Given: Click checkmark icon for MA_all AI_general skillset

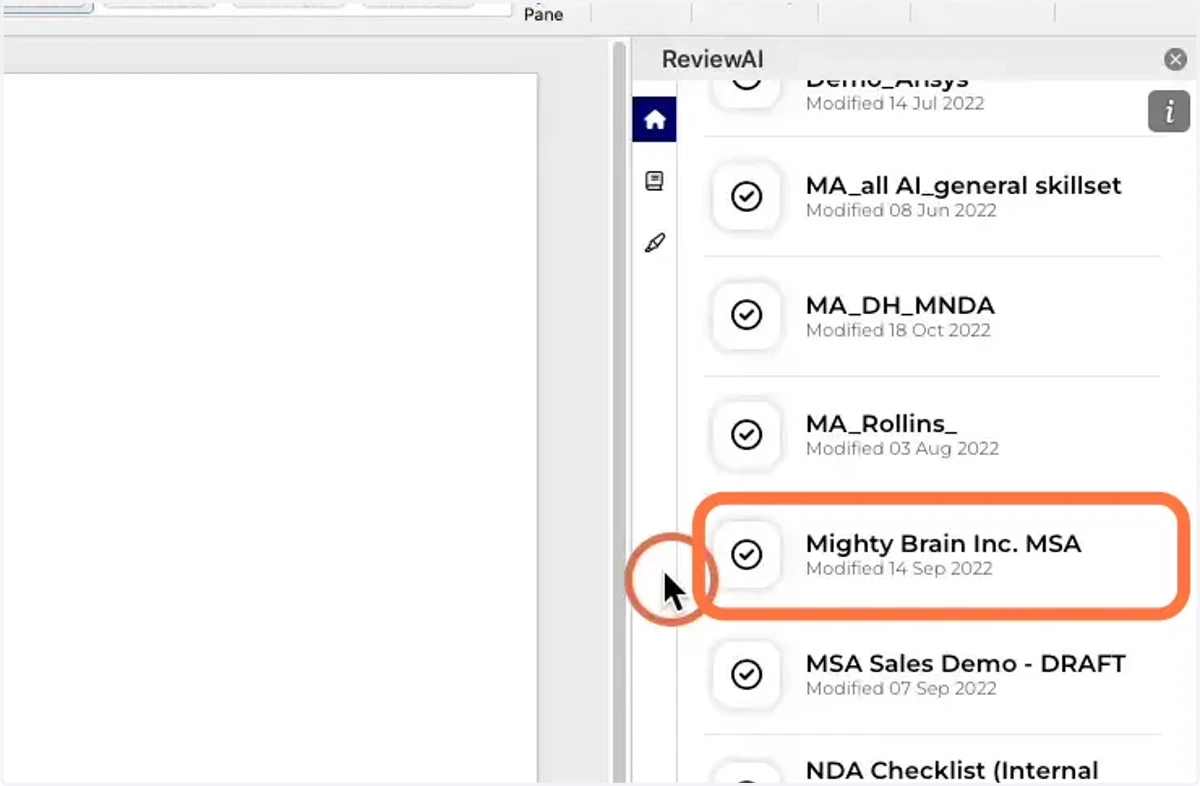Looking at the screenshot, I should coord(746,197).
